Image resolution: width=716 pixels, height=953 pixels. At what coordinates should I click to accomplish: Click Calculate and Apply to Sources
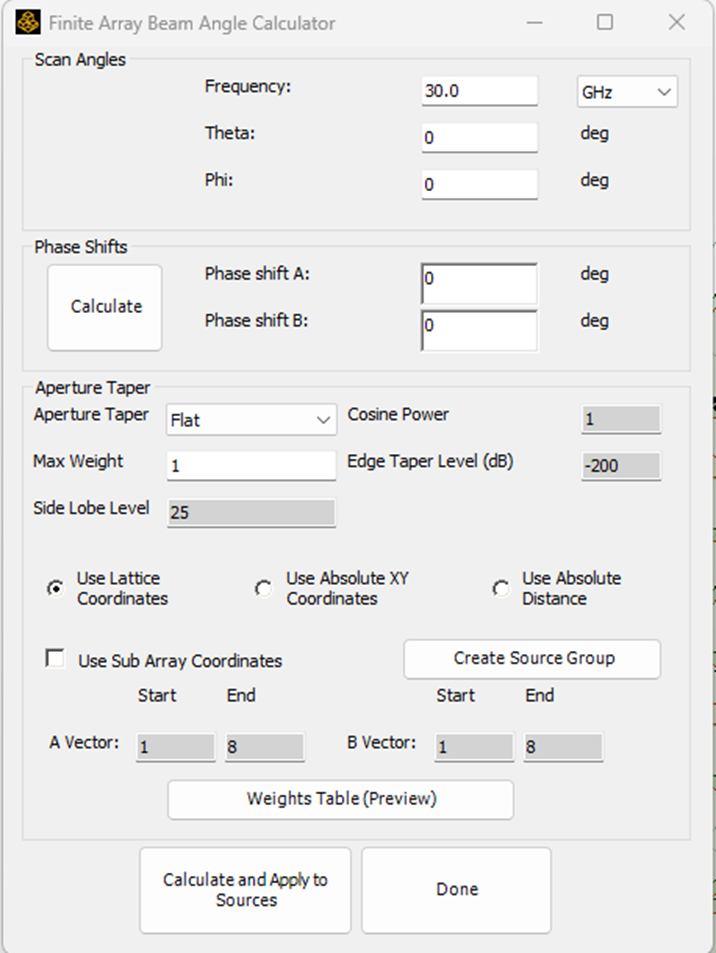245,890
